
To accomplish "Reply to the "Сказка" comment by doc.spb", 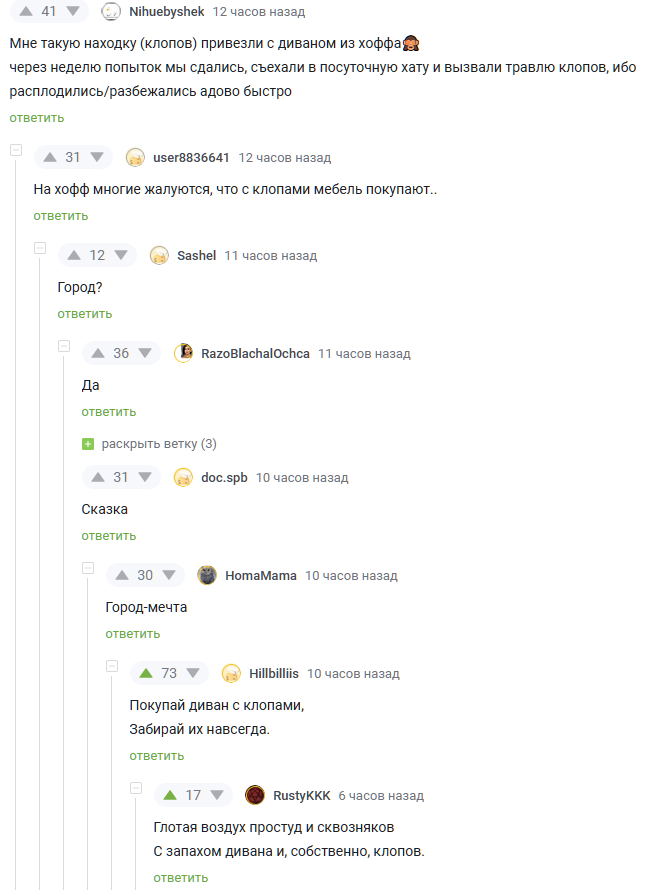I will click(x=109, y=536).
